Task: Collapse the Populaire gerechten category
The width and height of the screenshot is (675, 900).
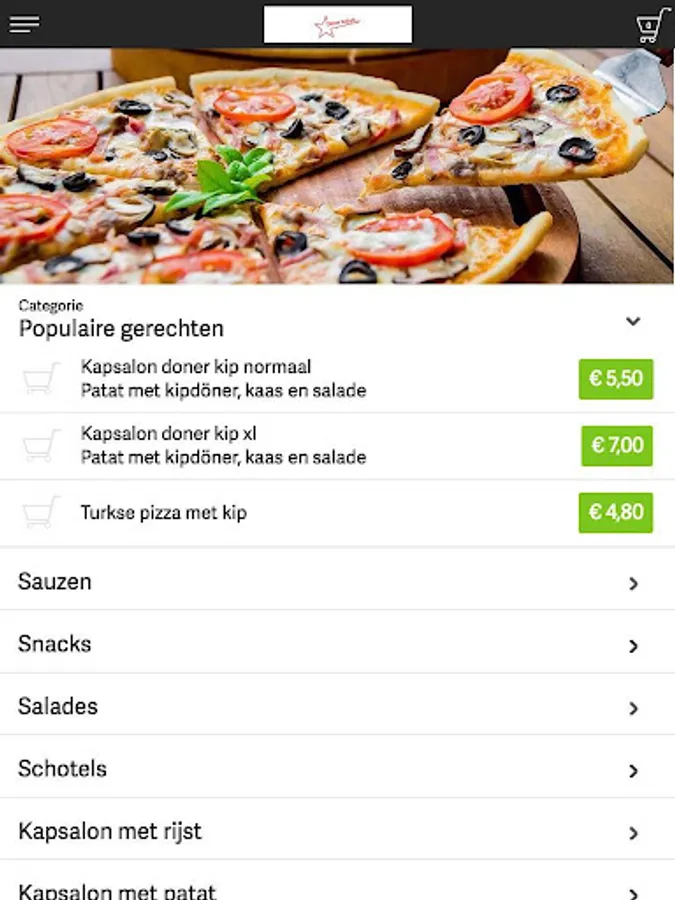Action: coord(632,321)
